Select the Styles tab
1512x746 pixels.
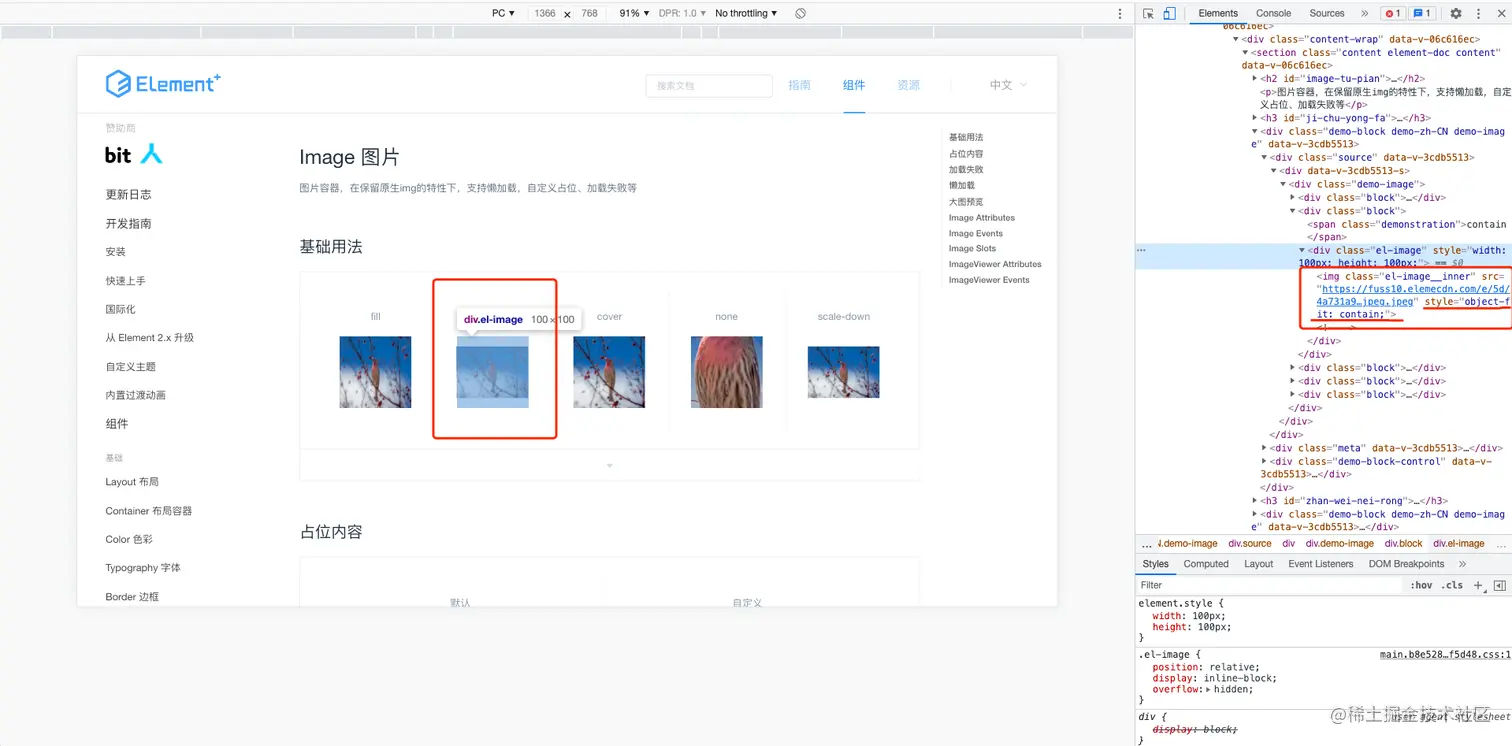[1155, 564]
